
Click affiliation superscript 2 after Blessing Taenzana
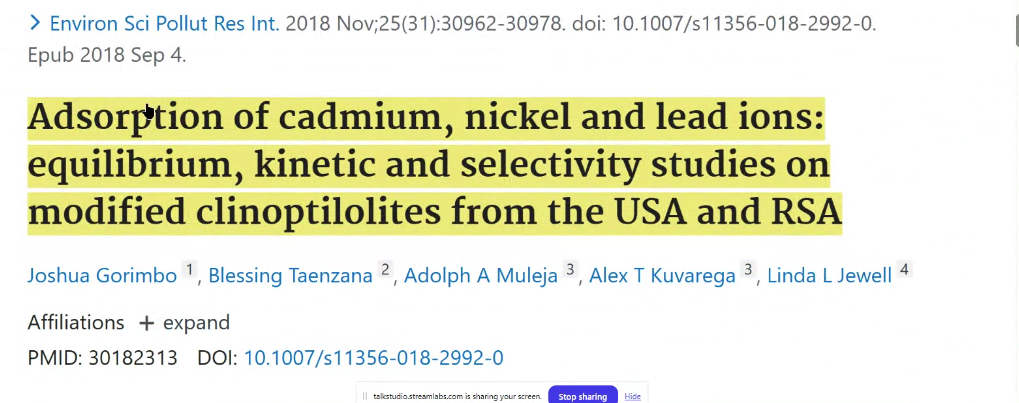coord(385,269)
